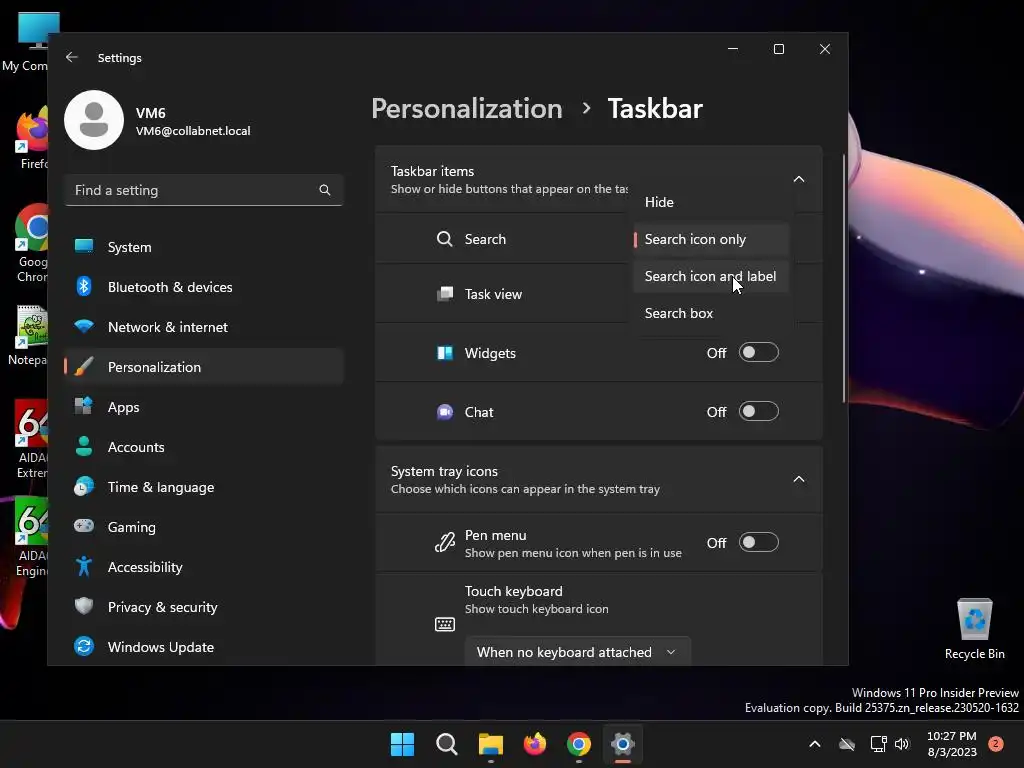The image size is (1024, 768).
Task: Focus the Find a setting field
Action: tap(204, 190)
